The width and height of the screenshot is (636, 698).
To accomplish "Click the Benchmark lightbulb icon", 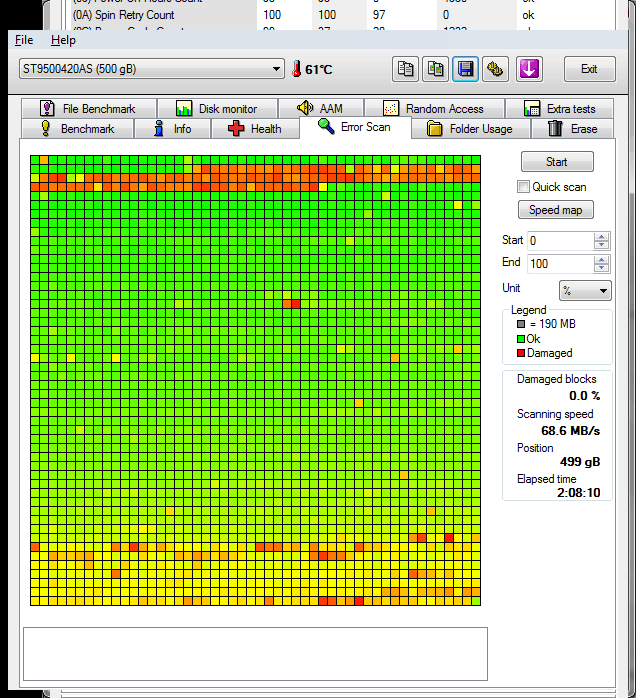I will (45, 128).
